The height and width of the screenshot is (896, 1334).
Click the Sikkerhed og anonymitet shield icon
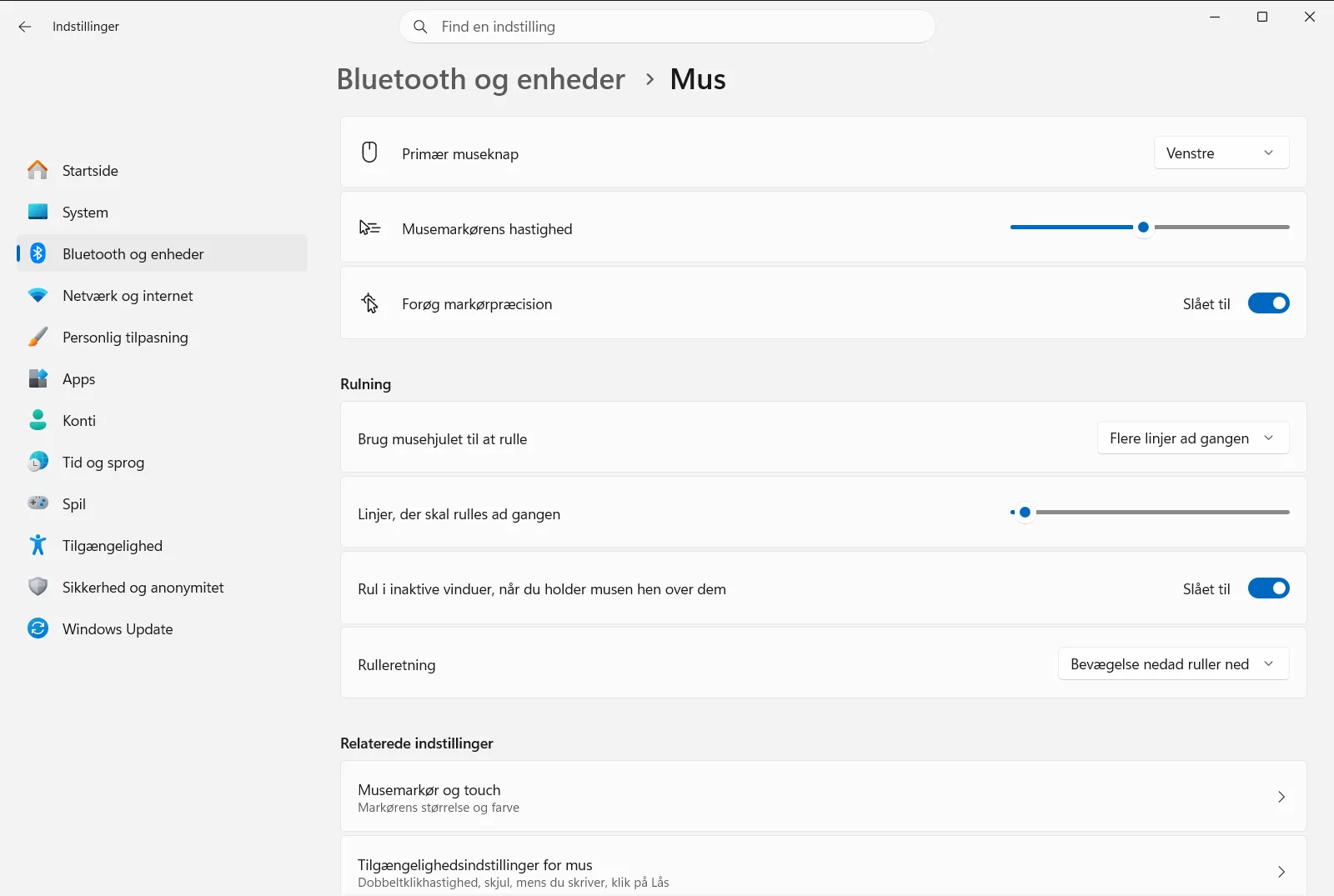tap(38, 587)
